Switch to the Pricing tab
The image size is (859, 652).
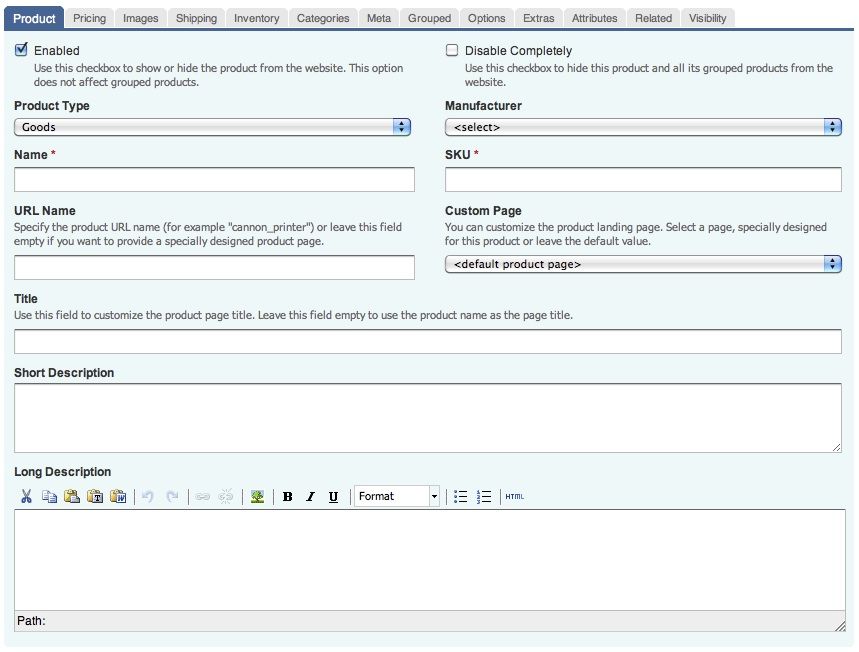click(89, 17)
